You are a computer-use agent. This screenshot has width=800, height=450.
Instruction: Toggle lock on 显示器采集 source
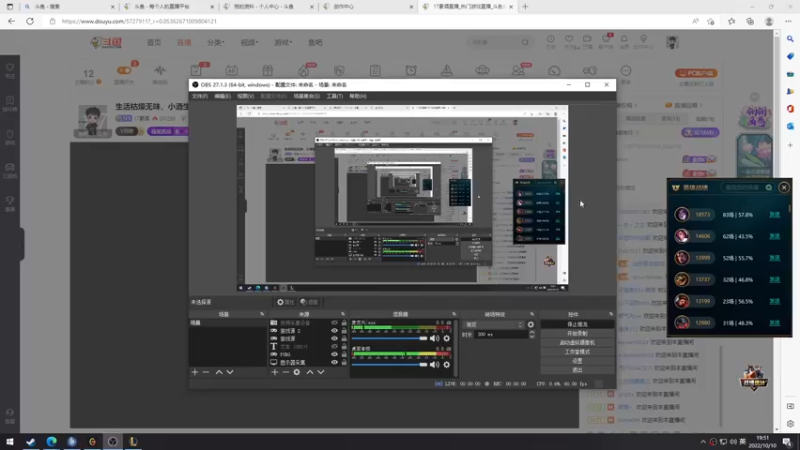344,362
